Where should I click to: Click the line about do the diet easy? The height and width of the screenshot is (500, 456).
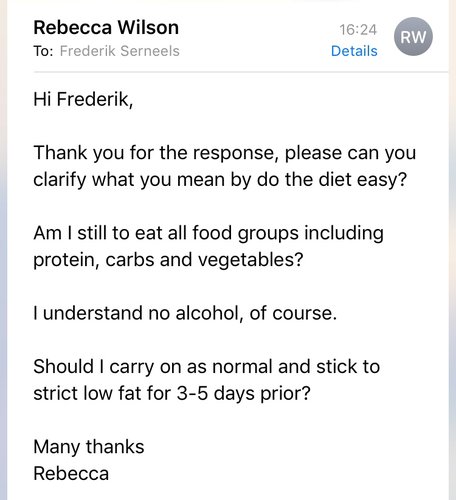tap(220, 180)
